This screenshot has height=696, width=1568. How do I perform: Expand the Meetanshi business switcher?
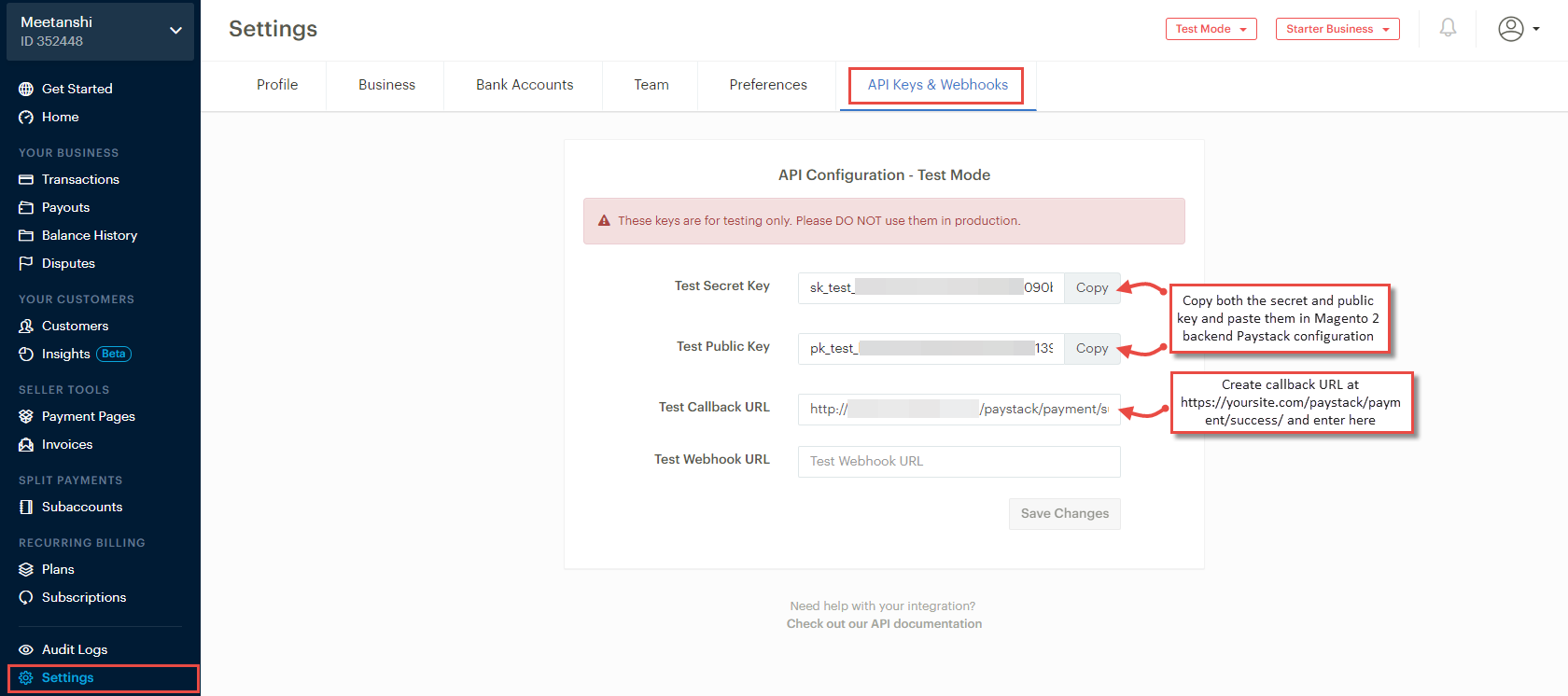coord(101,32)
